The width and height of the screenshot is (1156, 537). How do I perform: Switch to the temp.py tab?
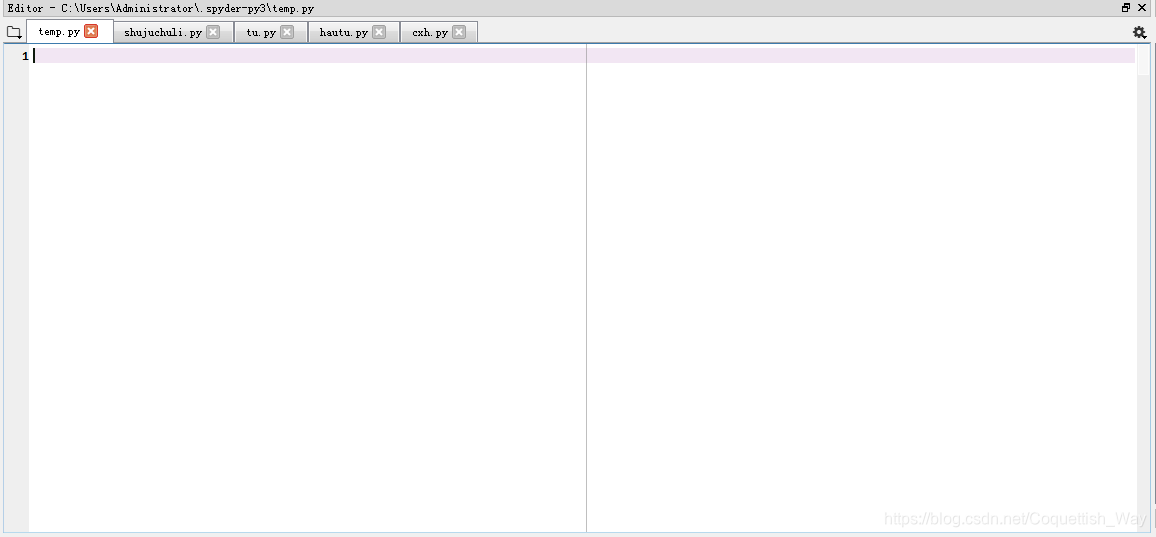(59, 32)
